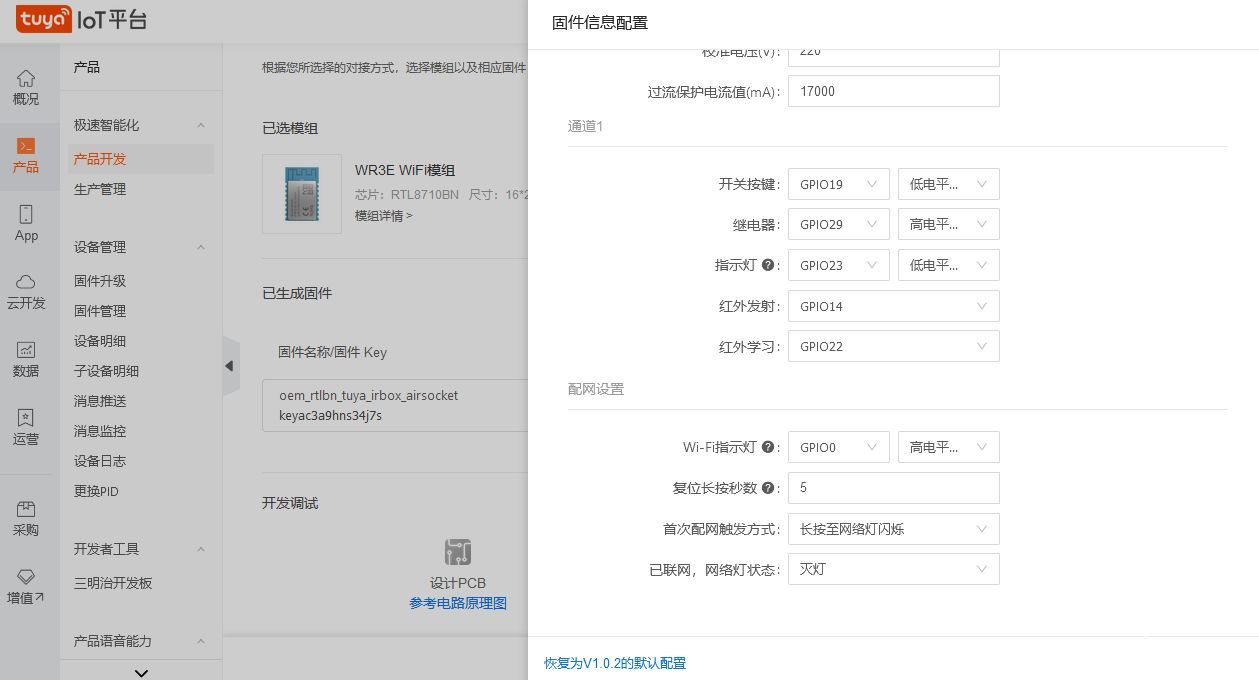Expand more menu items with bottom chevron
Viewport: 1259px width, 680px height.
pos(141,672)
